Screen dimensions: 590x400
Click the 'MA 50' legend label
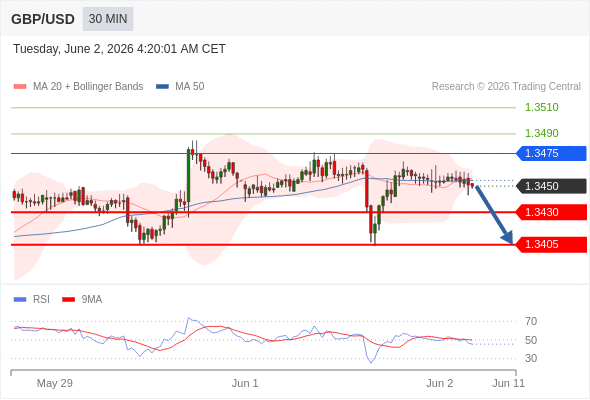(190, 87)
